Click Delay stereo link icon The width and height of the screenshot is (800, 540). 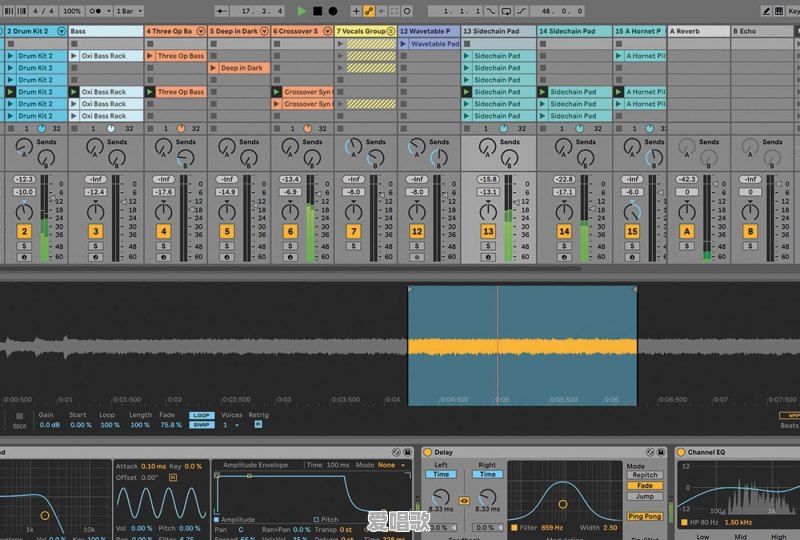(464, 501)
